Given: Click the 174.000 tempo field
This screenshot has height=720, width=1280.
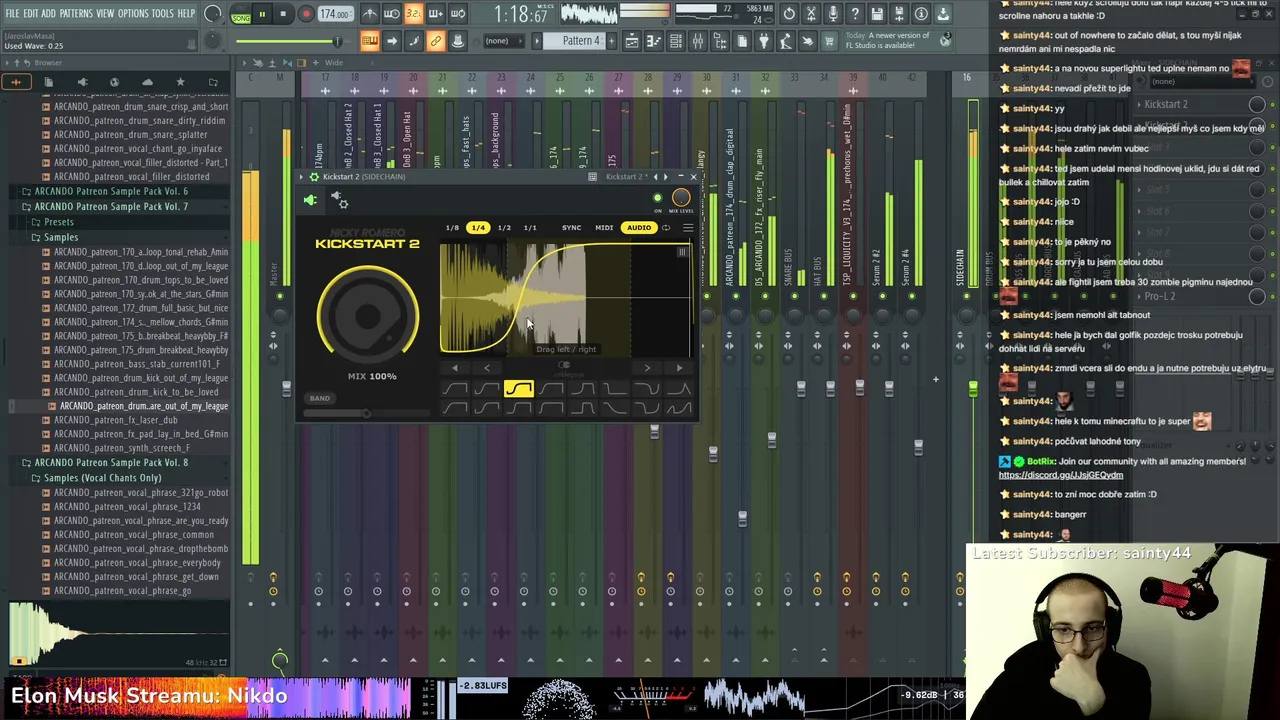Looking at the screenshot, I should point(335,13).
